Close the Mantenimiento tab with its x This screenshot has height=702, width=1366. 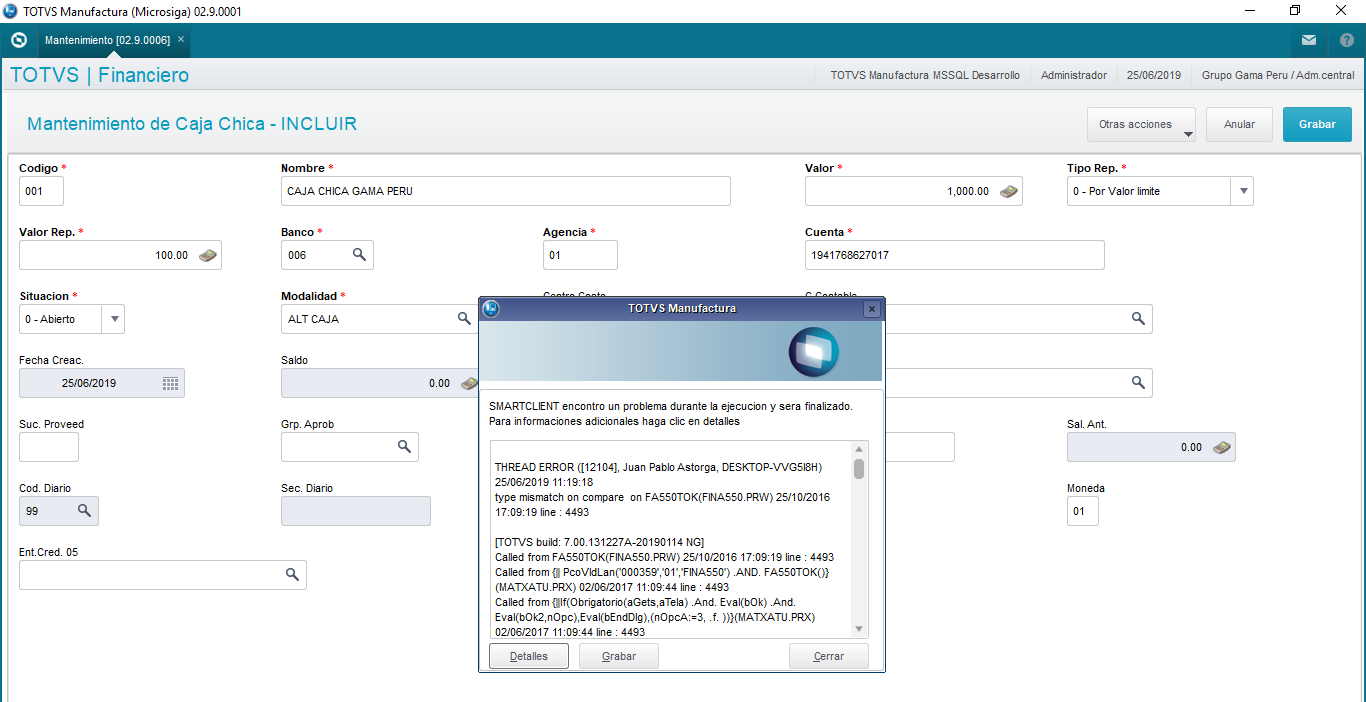[181, 40]
